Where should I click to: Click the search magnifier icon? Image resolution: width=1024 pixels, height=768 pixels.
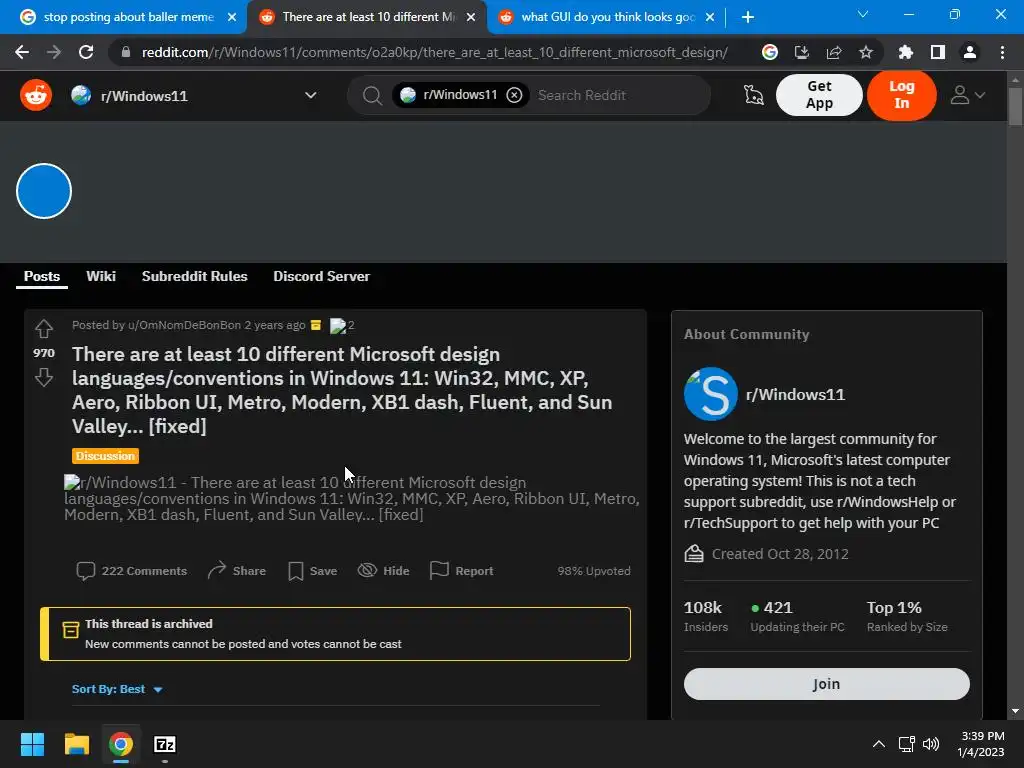[372, 96]
